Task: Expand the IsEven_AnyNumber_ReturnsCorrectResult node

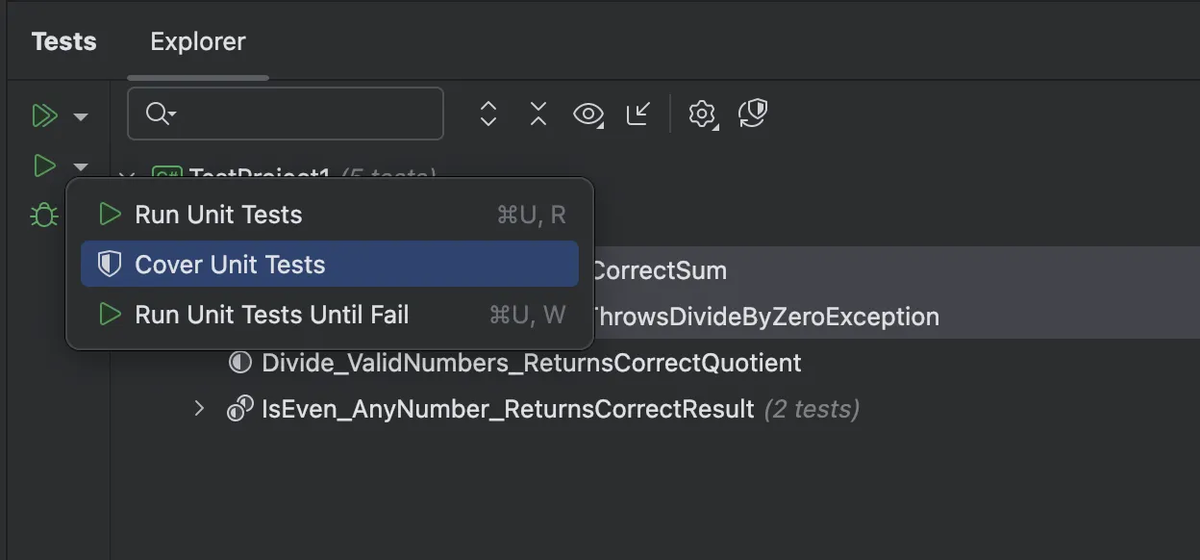Action: pos(199,408)
